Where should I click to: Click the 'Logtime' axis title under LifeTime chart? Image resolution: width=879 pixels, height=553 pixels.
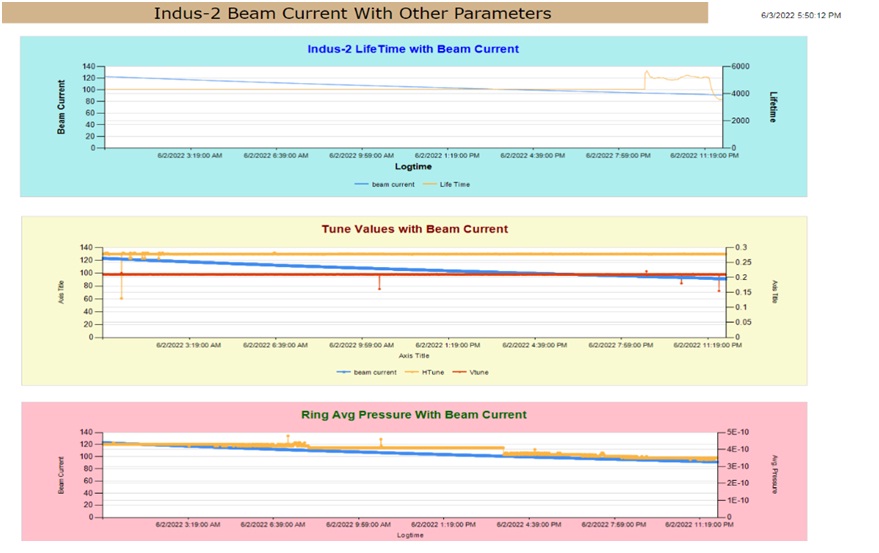point(413,167)
